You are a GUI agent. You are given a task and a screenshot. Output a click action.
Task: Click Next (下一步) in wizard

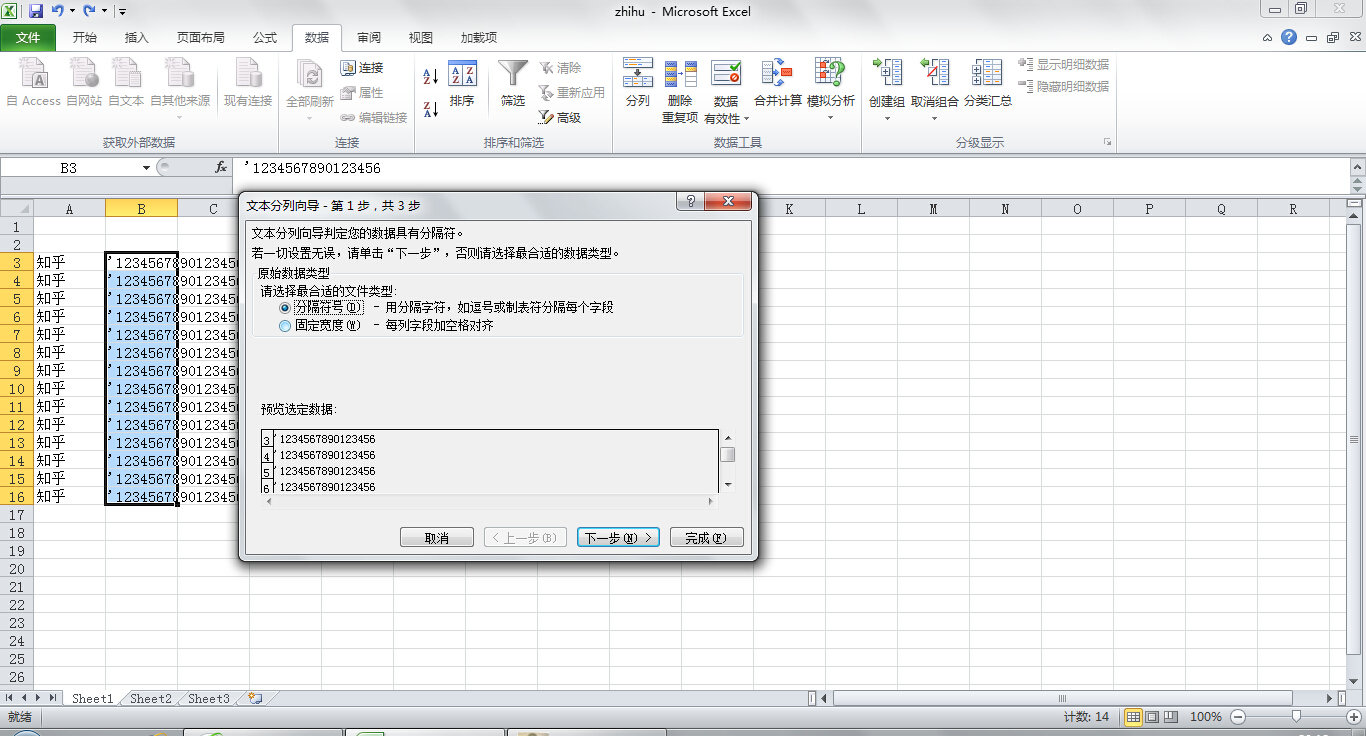coord(618,537)
